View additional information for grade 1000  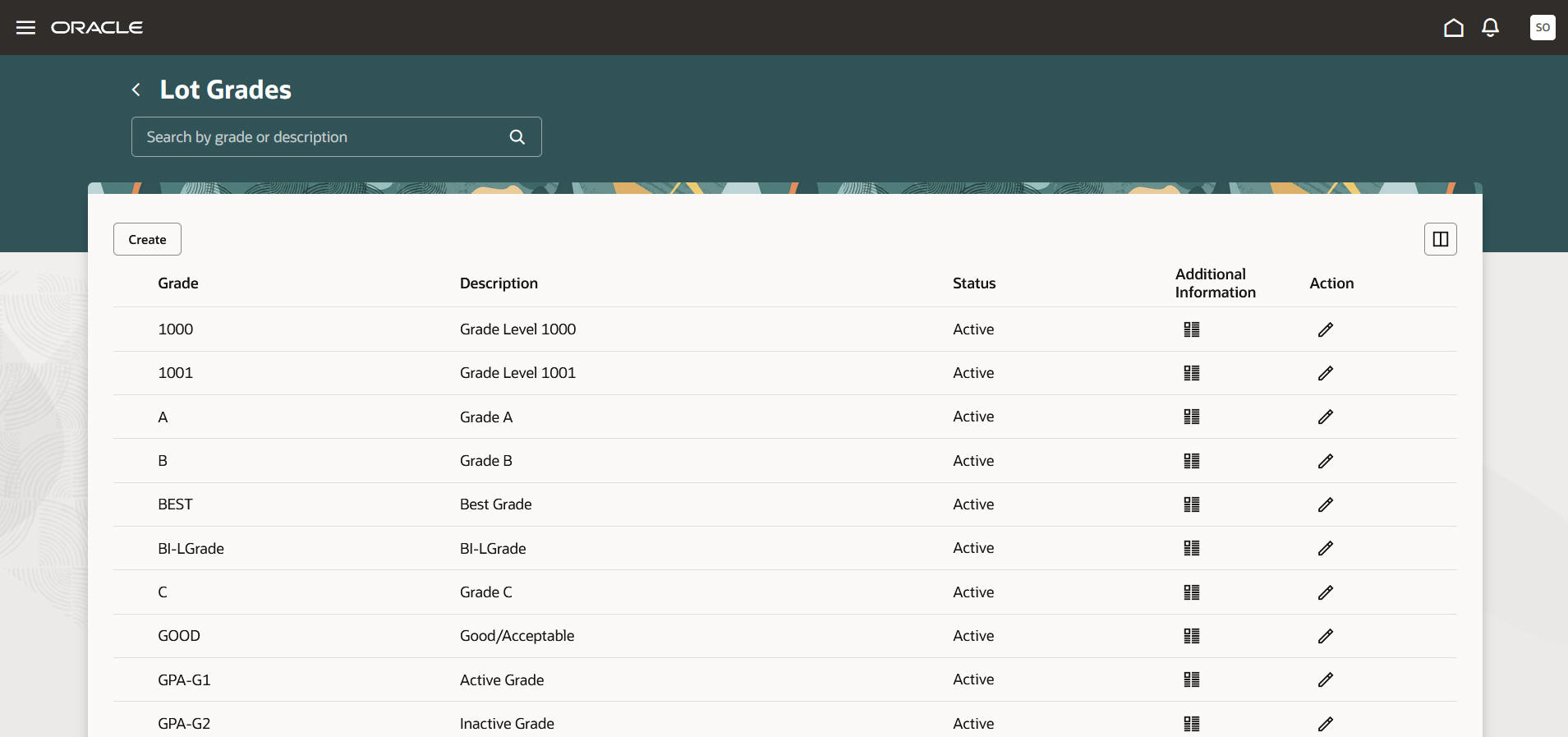1192,329
